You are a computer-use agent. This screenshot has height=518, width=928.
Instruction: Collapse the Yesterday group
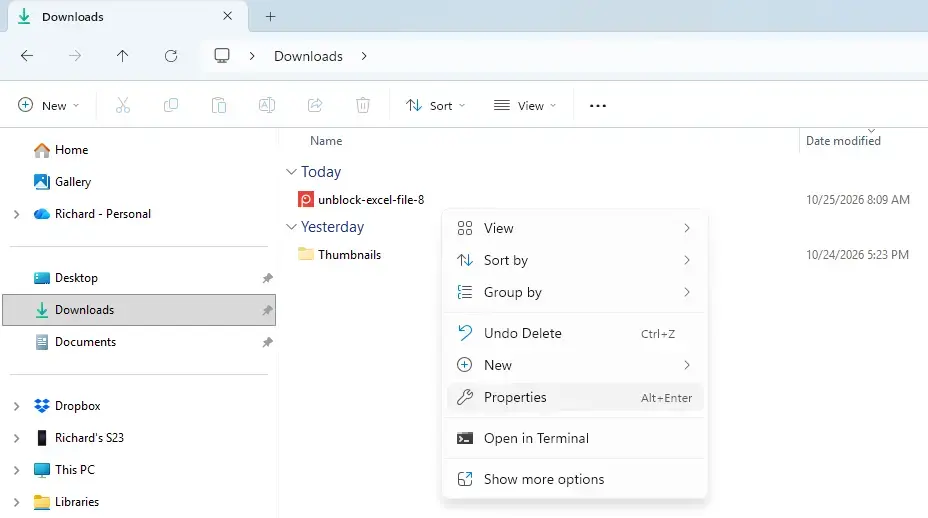(x=291, y=227)
